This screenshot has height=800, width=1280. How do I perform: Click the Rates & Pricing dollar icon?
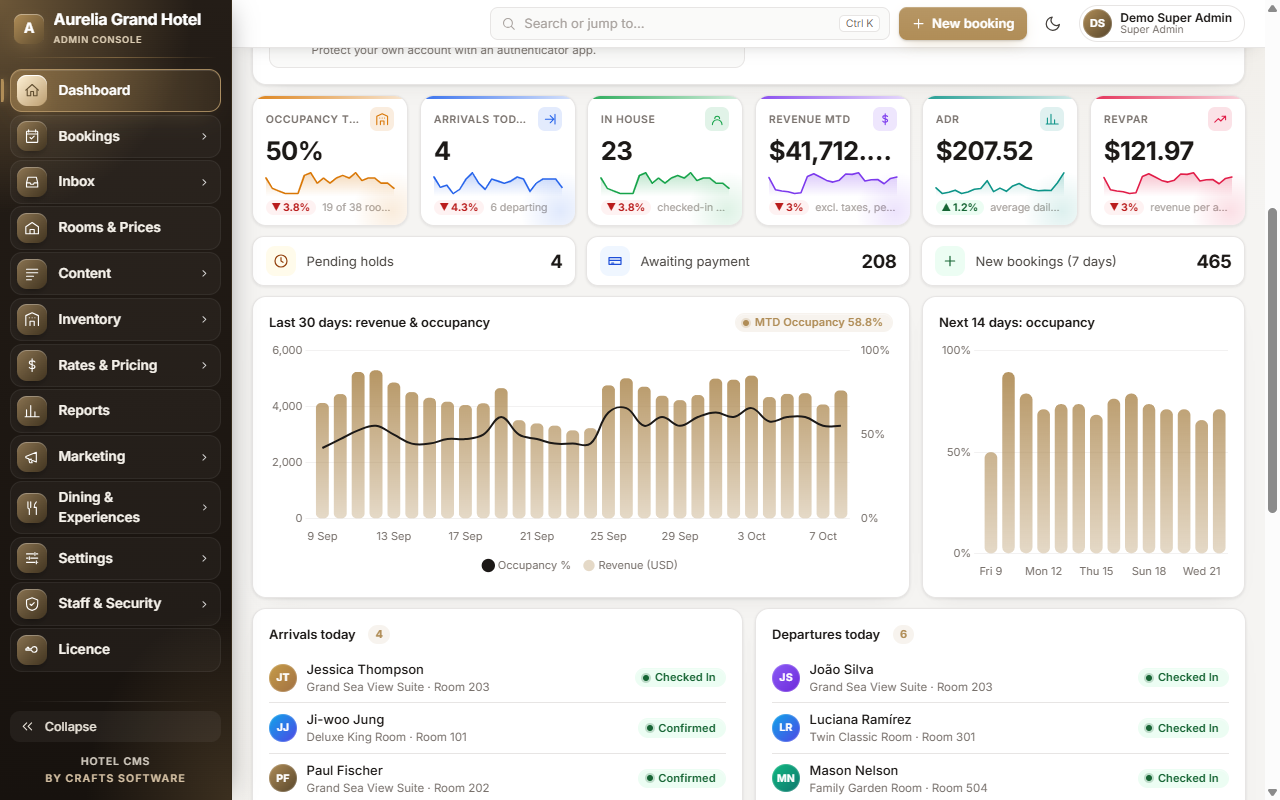tap(32, 365)
